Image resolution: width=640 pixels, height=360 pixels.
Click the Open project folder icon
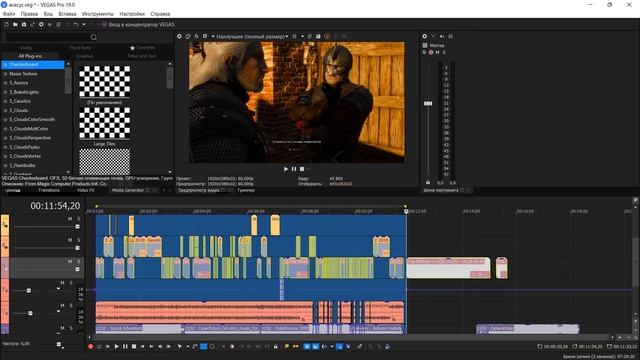[15, 24]
